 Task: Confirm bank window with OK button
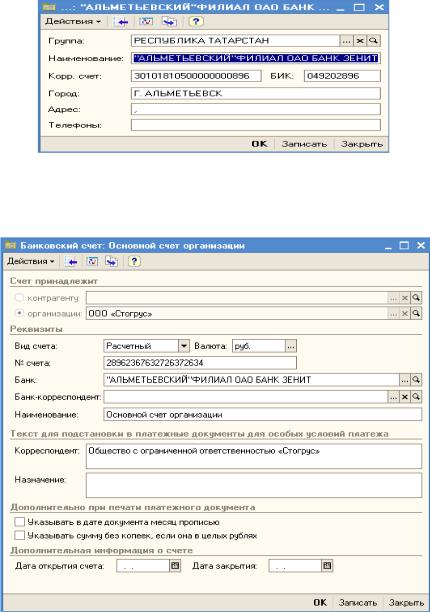tap(259, 144)
